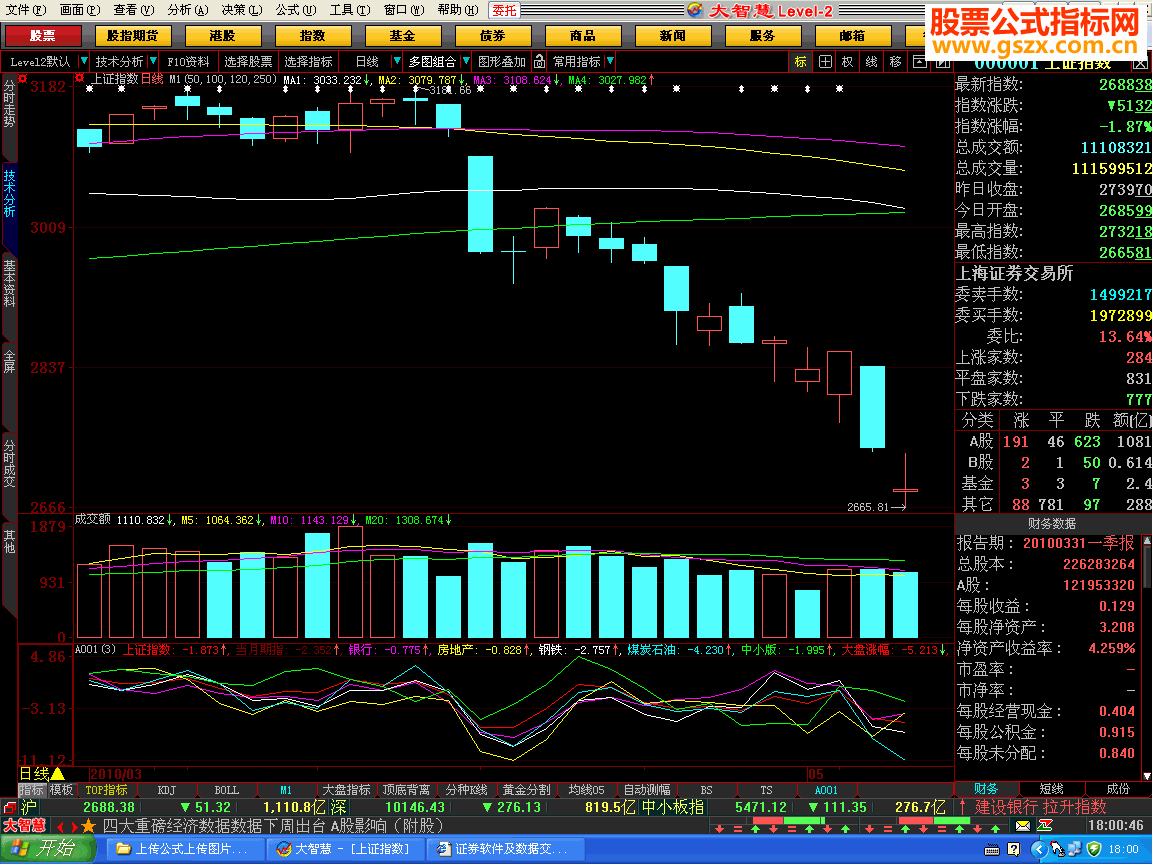The width and height of the screenshot is (1152, 864).
Task: Click the red up arrow before 建设银行
Action: click(962, 807)
